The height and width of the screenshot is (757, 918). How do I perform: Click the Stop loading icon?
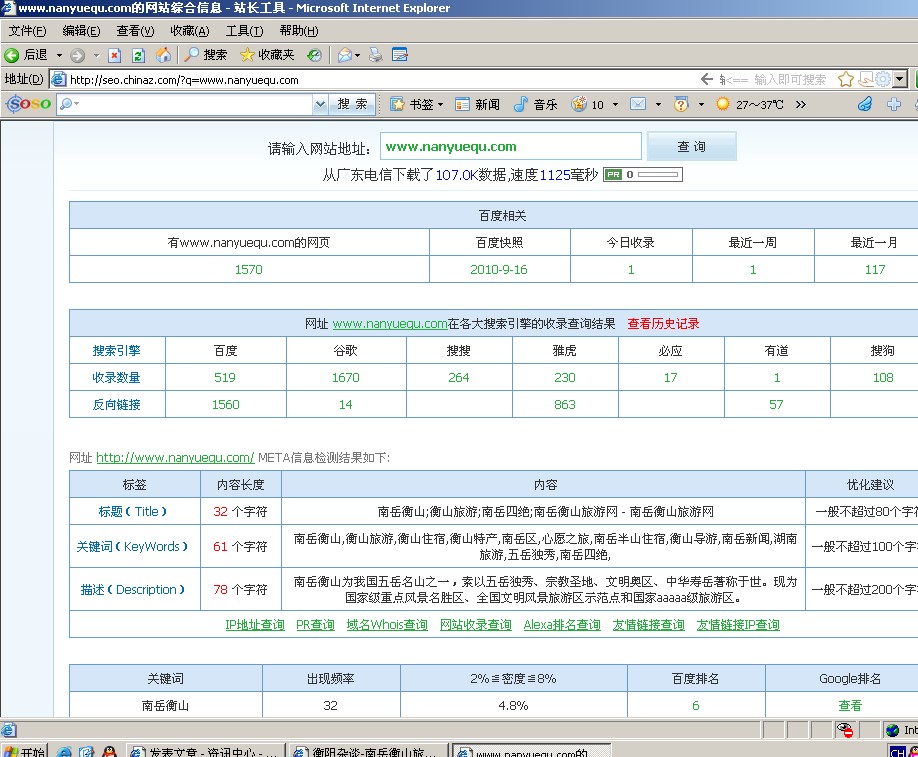pos(115,56)
